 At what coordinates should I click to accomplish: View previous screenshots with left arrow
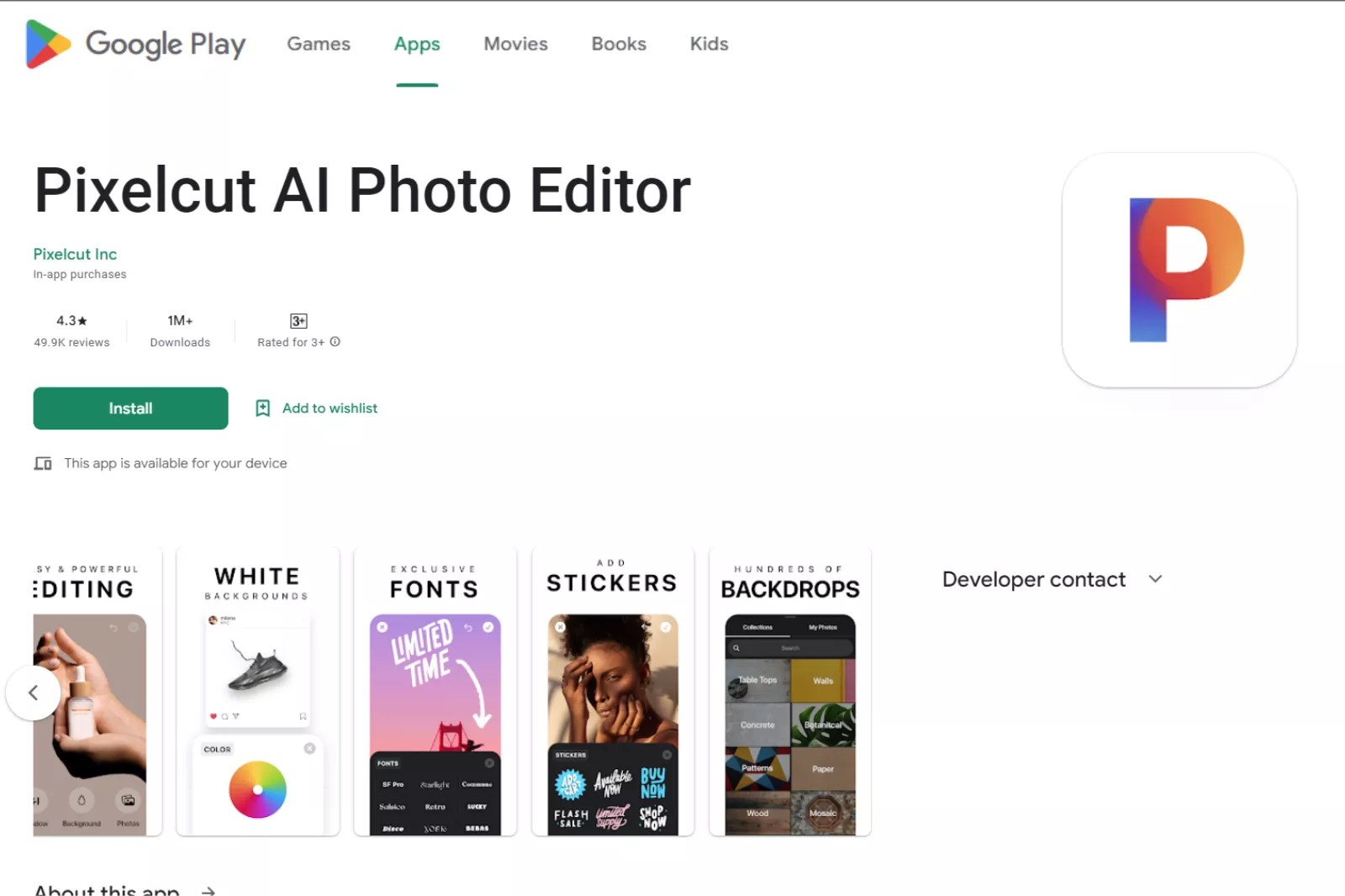34,693
